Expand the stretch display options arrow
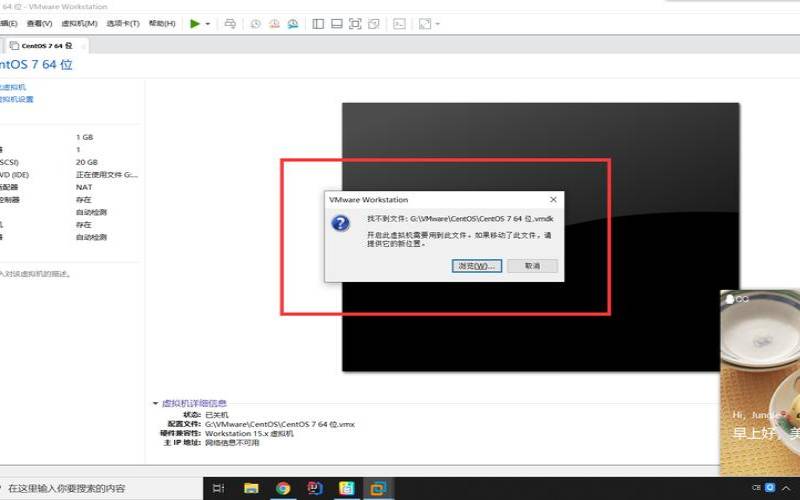 (438, 24)
